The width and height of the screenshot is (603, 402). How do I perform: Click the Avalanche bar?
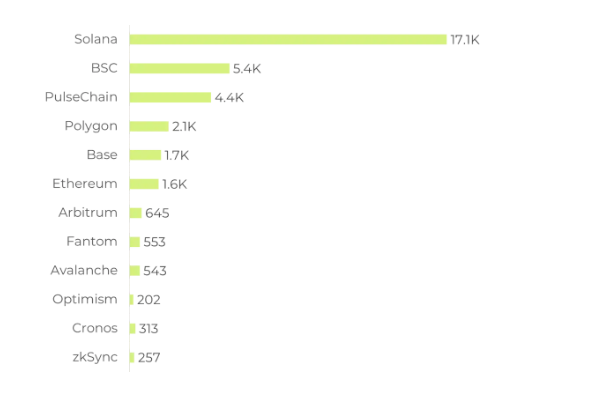(135, 270)
